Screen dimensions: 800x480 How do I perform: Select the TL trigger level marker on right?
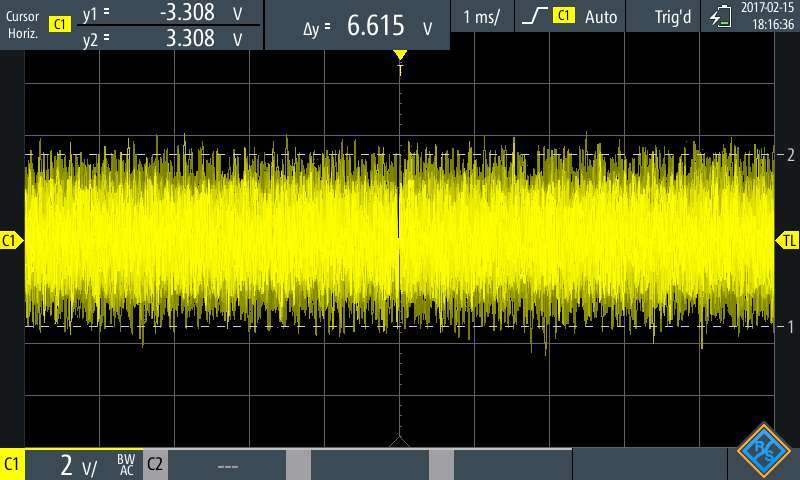pos(787,240)
